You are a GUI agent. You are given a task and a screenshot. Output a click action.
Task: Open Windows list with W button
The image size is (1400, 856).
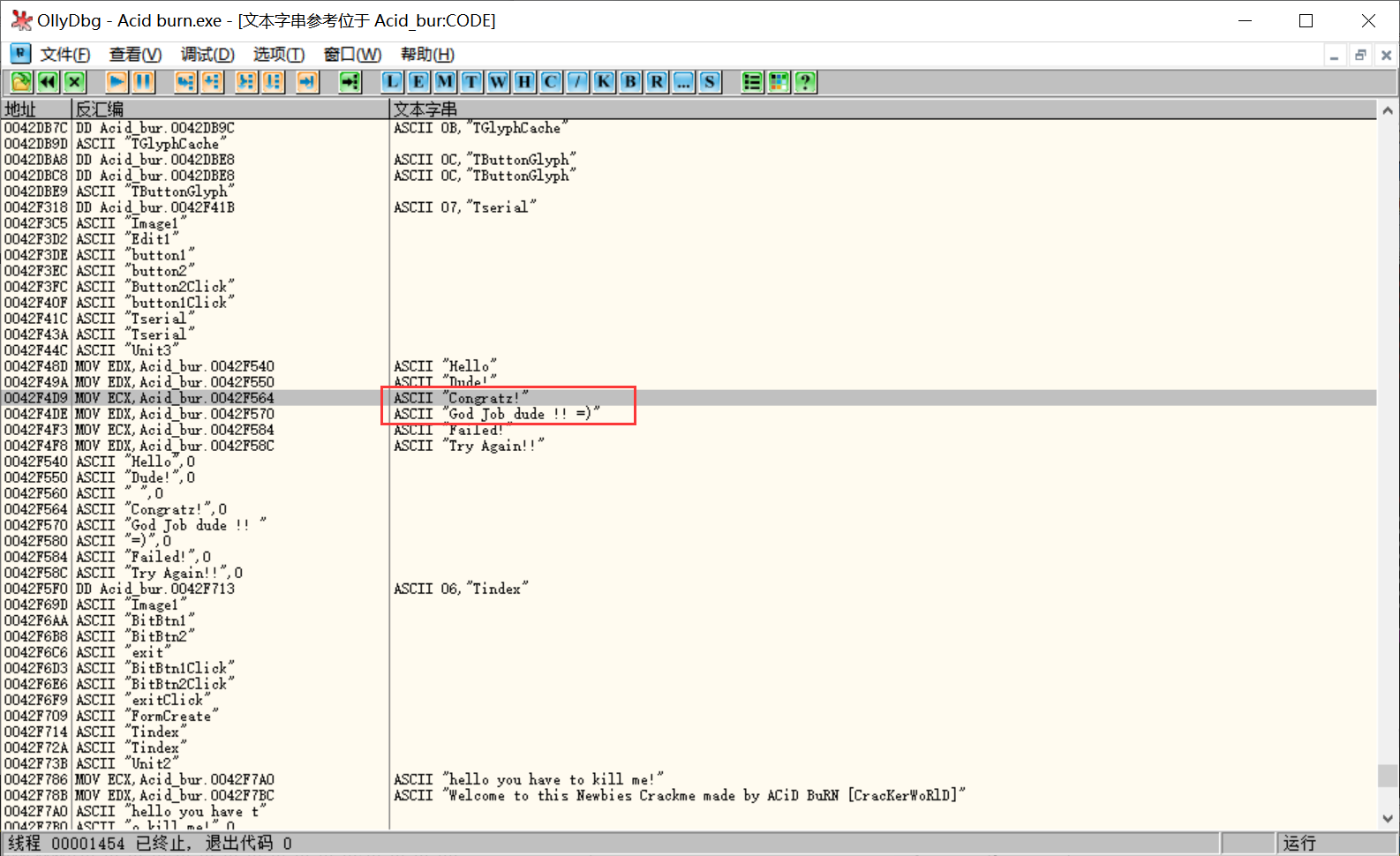pos(498,82)
